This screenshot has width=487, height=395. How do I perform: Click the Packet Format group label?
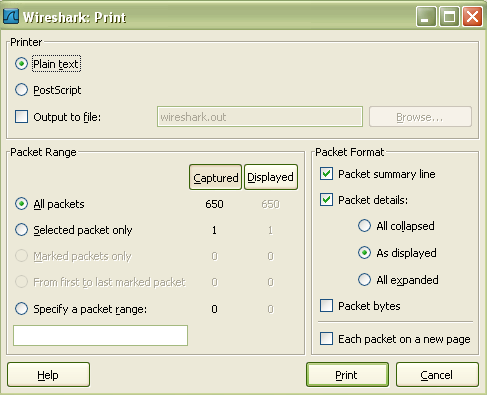[x=350, y=152]
